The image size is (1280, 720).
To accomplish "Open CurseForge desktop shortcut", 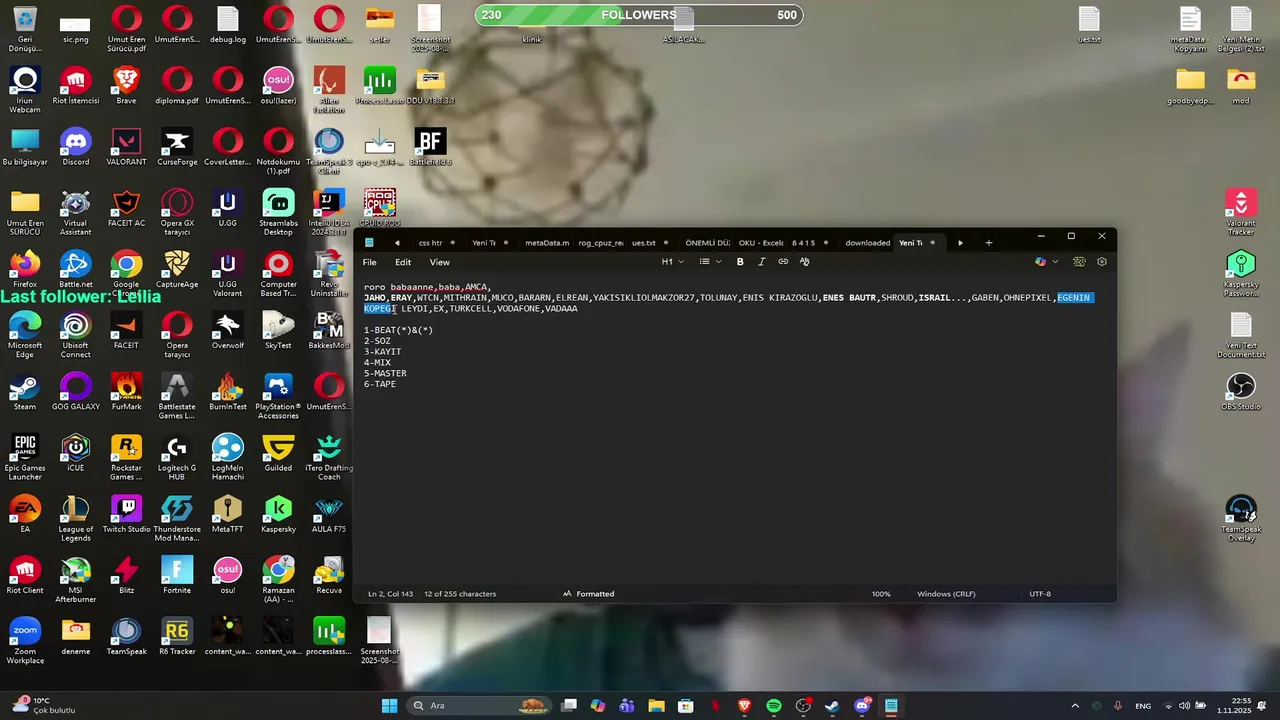I will [177, 147].
